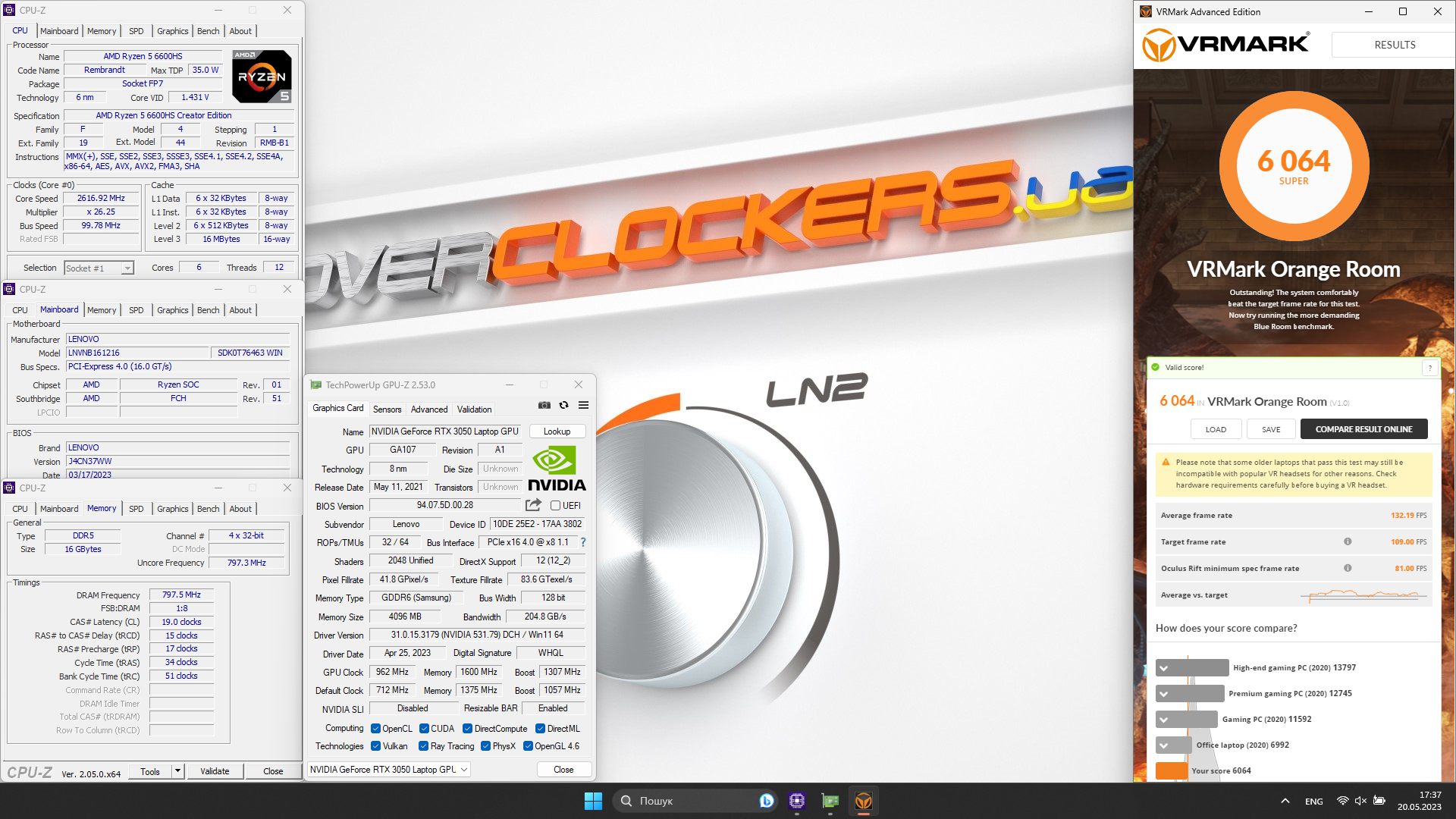Click the Valid score help question icon
Screen dimensions: 1456x819
pos(1430,368)
